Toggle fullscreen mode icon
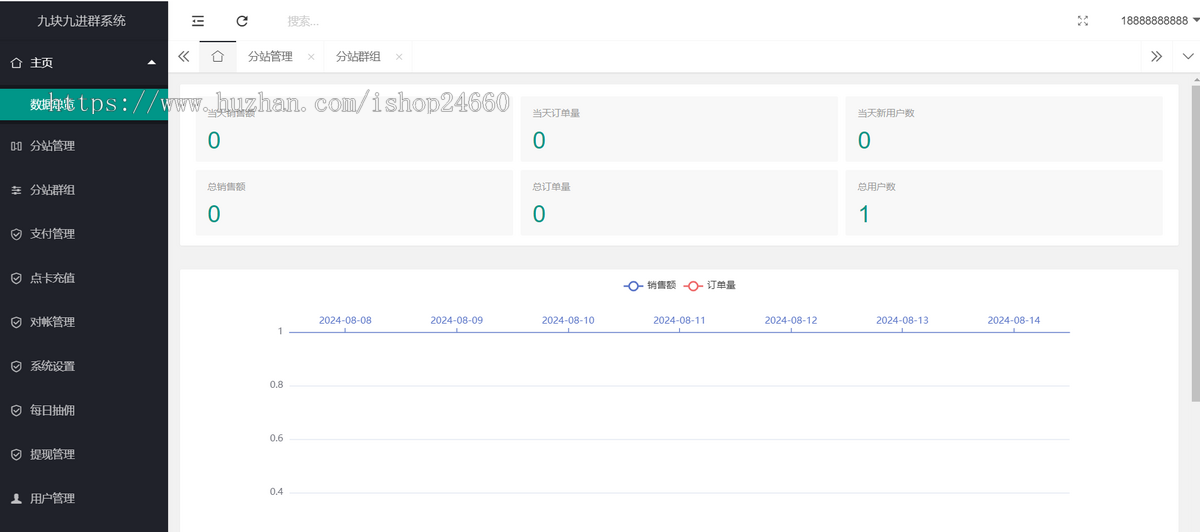The width and height of the screenshot is (1200, 532). (x=1083, y=21)
